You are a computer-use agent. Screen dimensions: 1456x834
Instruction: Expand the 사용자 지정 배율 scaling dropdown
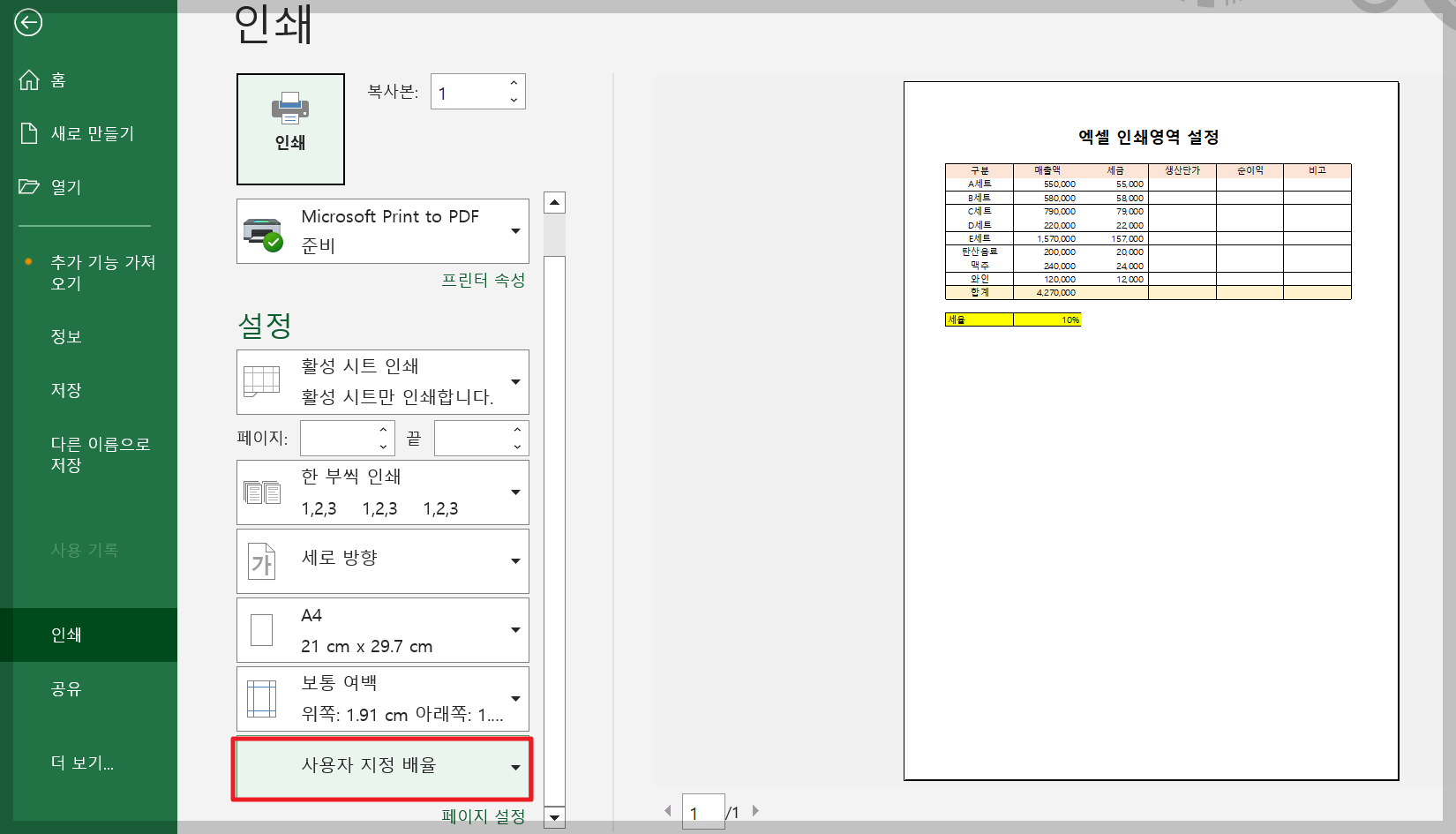515,767
